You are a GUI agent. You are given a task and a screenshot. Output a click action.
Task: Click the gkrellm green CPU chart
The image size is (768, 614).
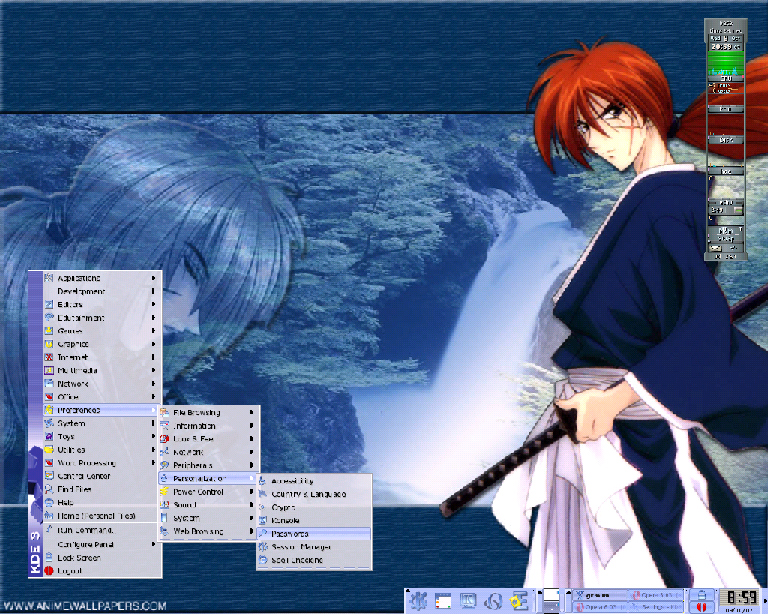(725, 64)
